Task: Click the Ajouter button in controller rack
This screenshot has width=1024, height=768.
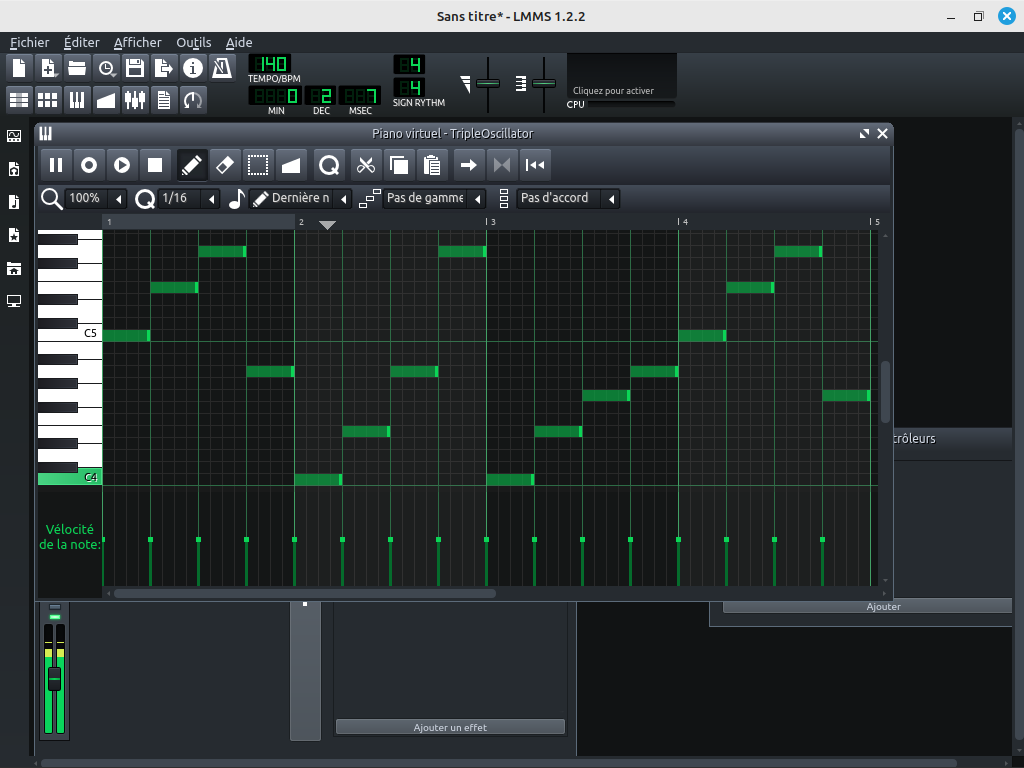Action: click(x=867, y=607)
